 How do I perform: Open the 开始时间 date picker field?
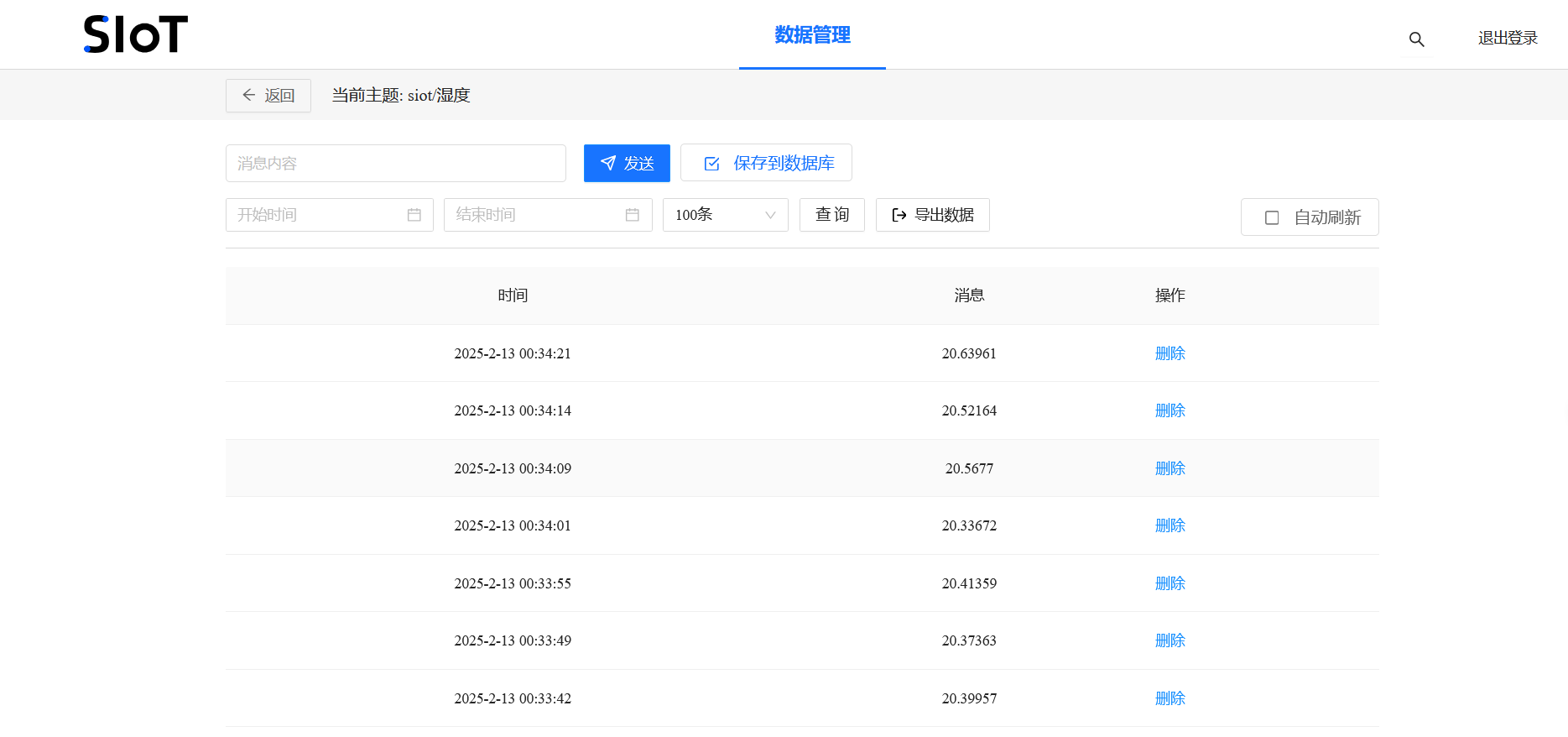pyautogui.click(x=330, y=215)
